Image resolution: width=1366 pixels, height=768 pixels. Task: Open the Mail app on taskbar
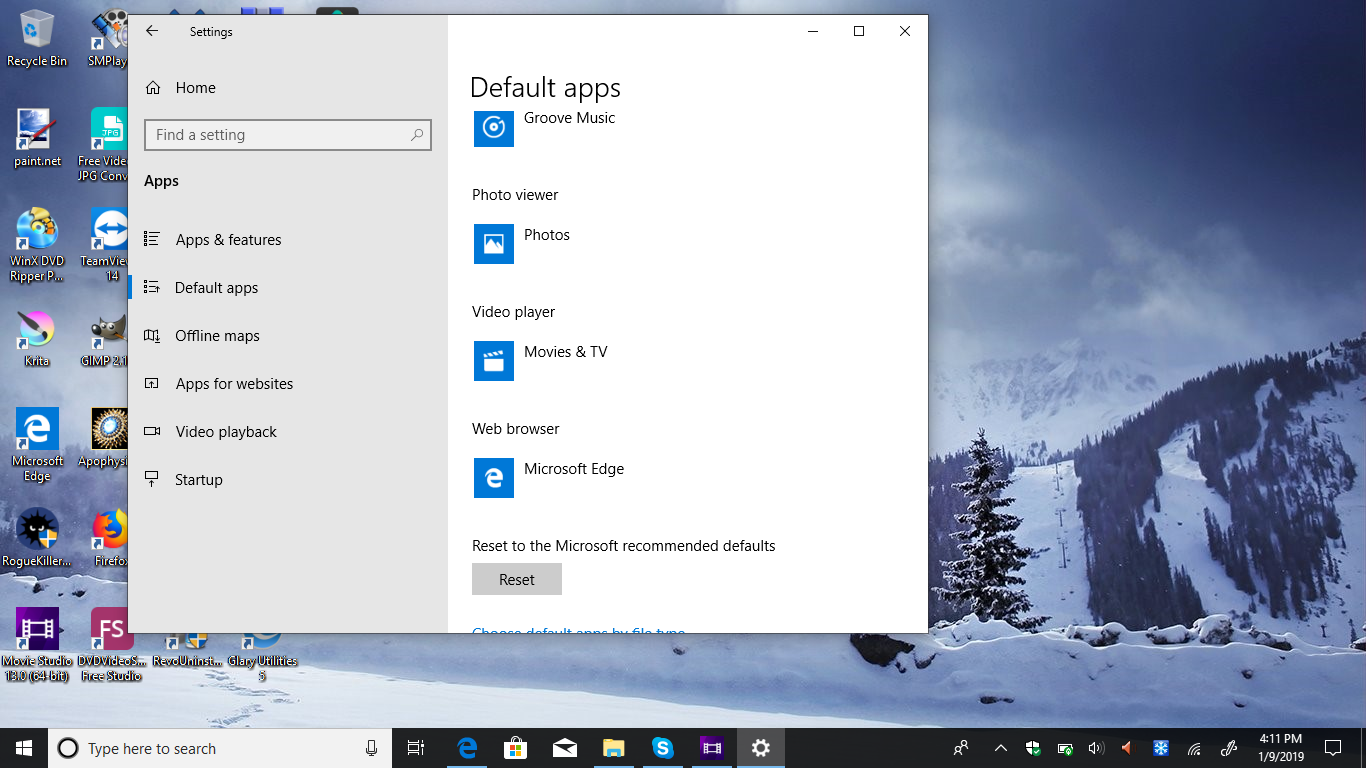click(565, 748)
